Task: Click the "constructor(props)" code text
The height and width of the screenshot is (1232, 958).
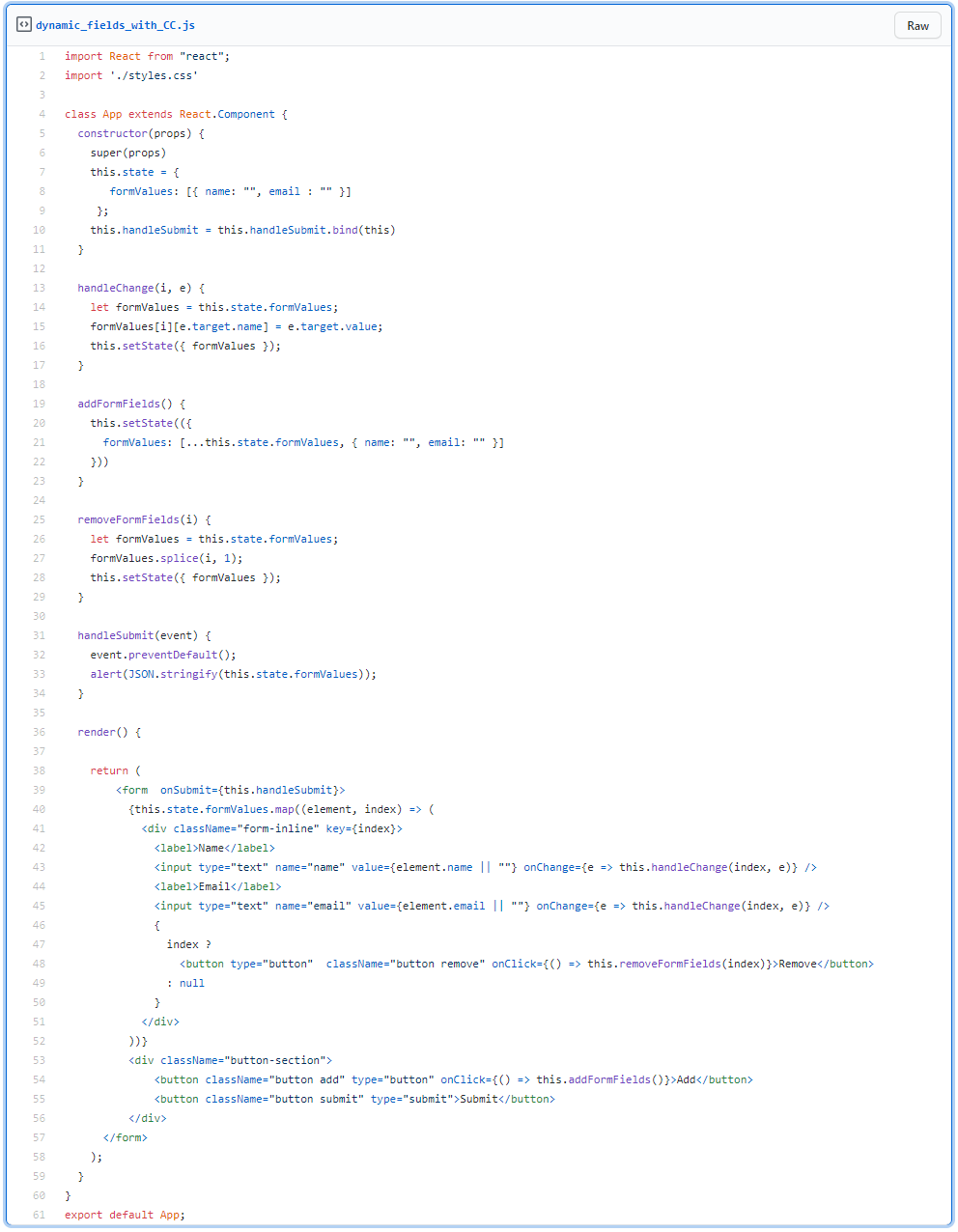Action: click(x=141, y=133)
